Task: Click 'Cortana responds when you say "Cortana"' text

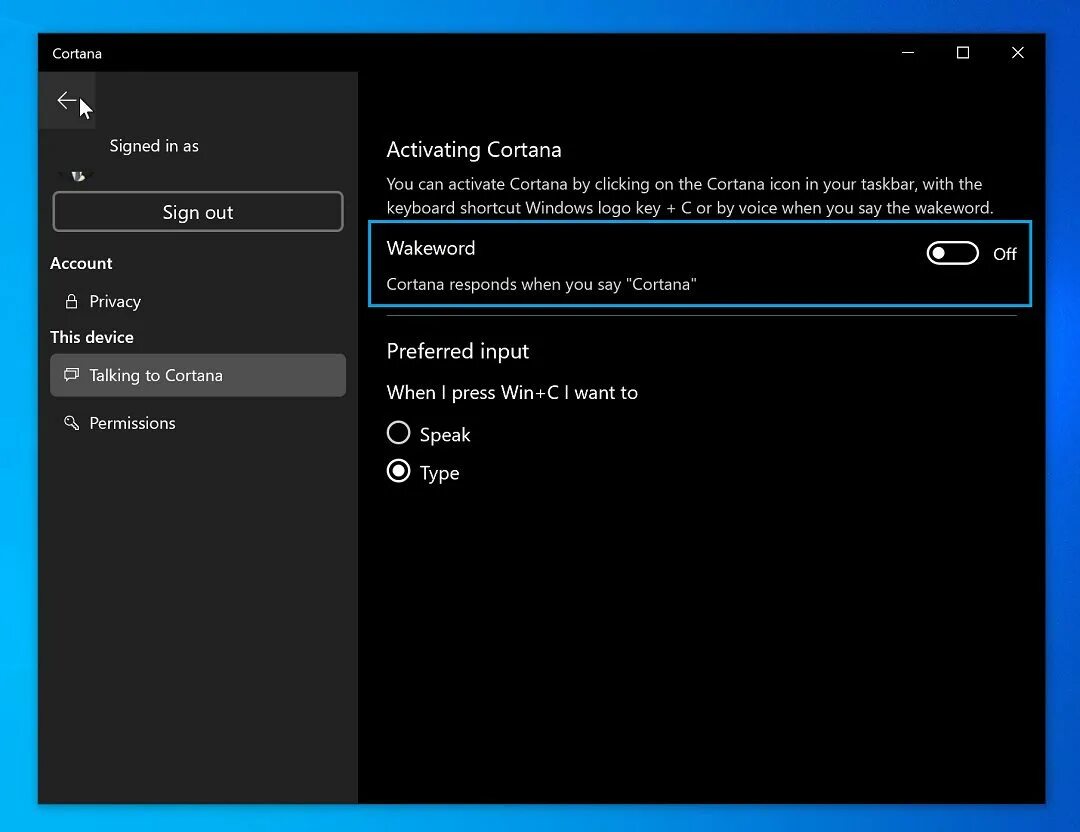Action: [x=541, y=284]
